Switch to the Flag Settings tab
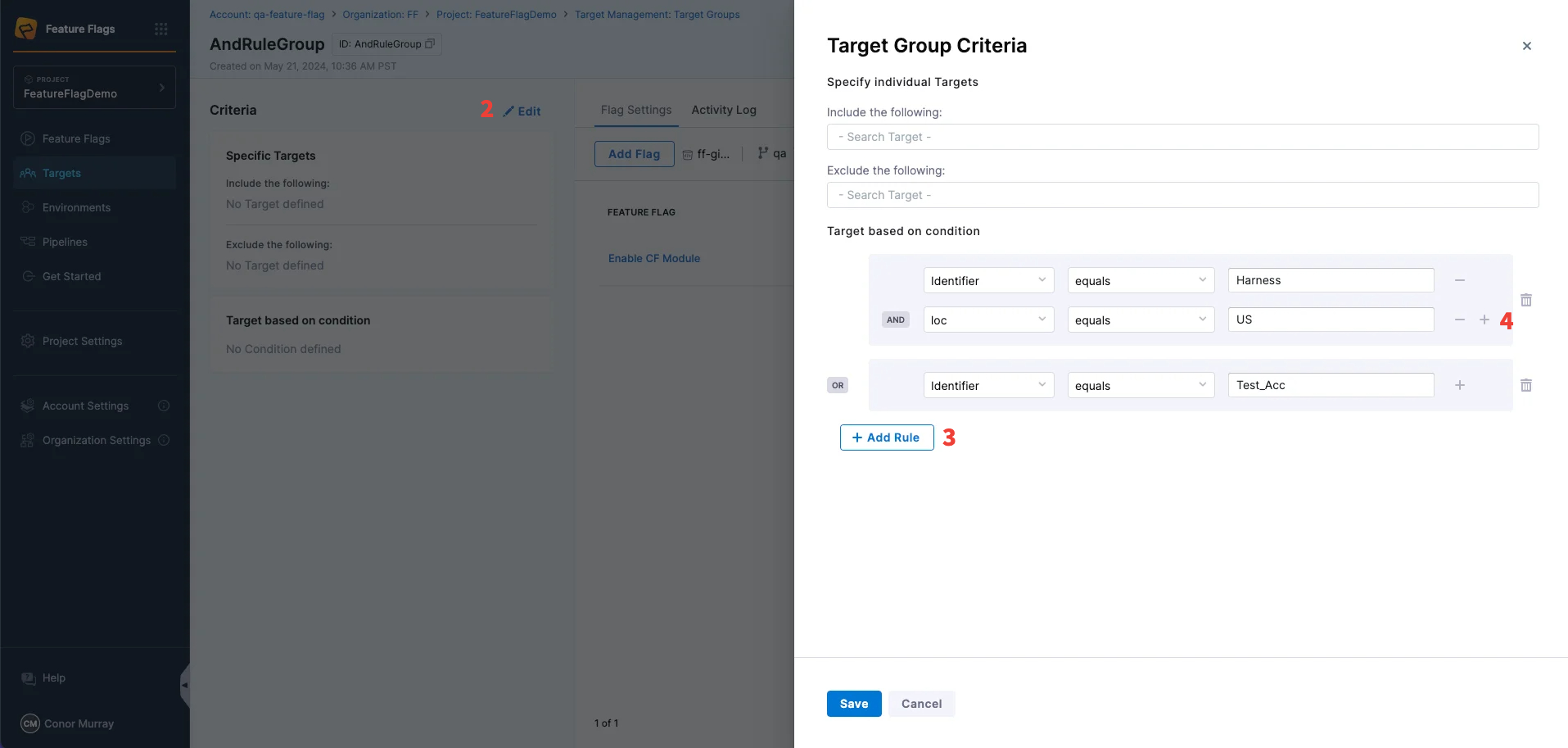The image size is (1568, 748). [x=636, y=109]
